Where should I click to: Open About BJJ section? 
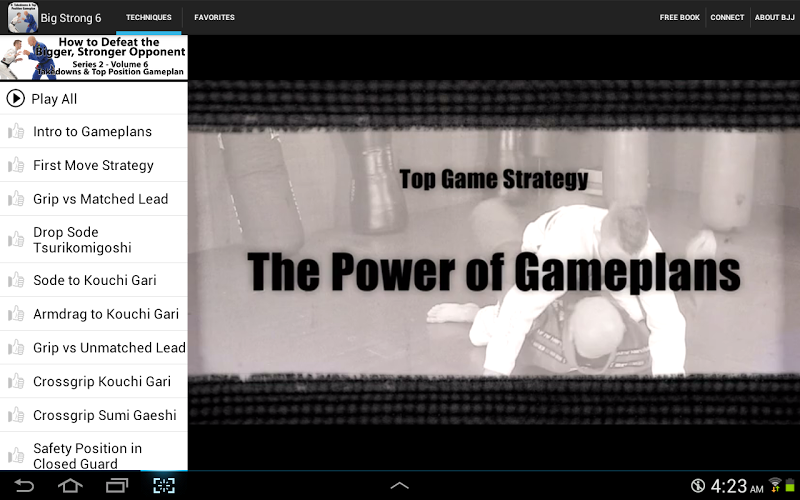[x=774, y=17]
